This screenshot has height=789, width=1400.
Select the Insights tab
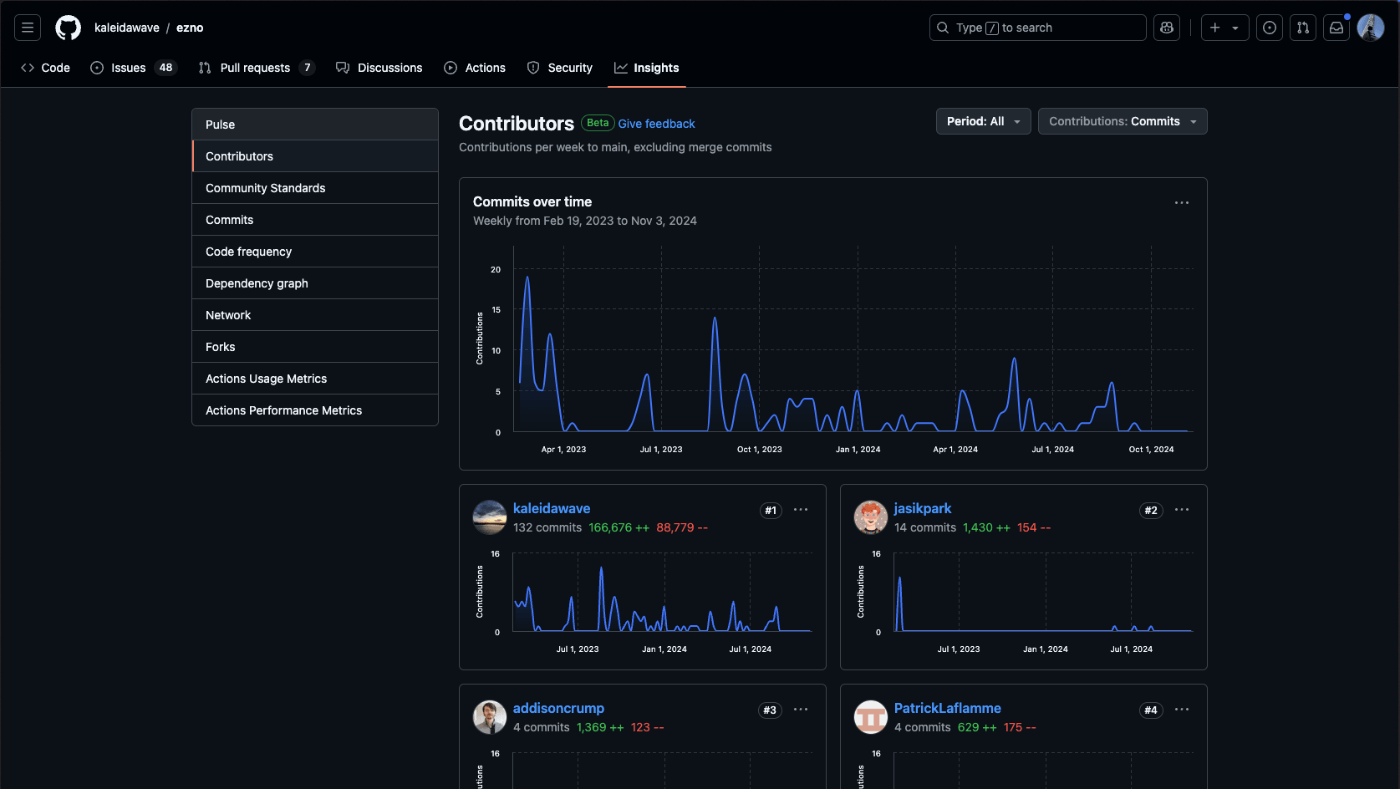click(647, 68)
